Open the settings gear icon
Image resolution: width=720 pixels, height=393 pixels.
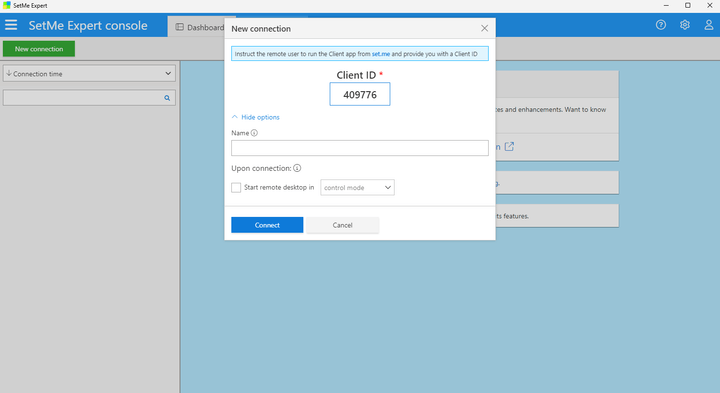tap(685, 25)
